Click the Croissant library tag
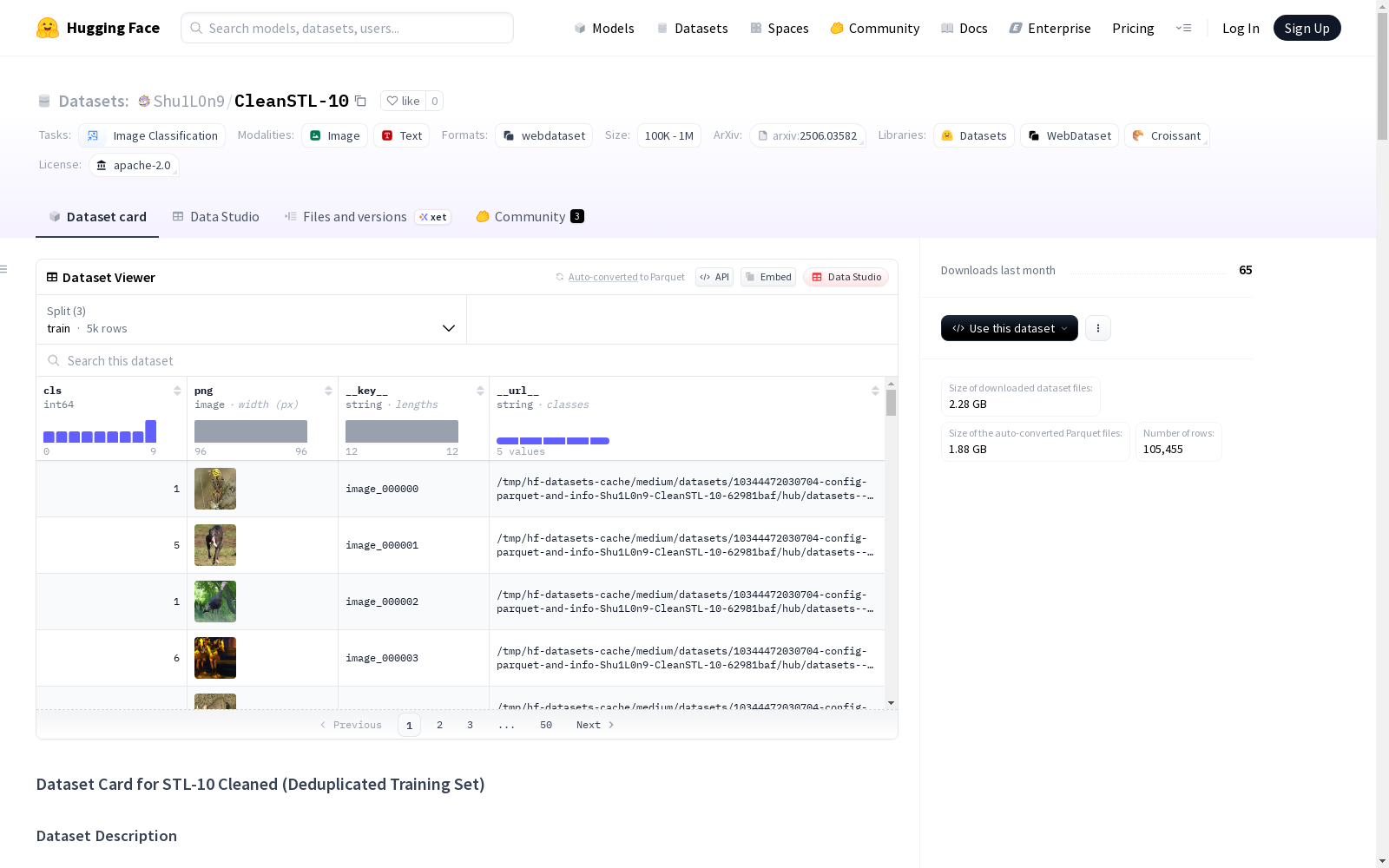The width and height of the screenshot is (1389, 868). coord(1167,135)
